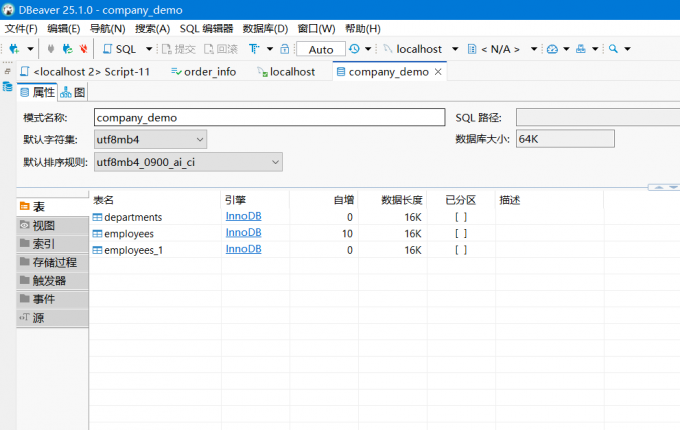The image size is (680, 430).
Task: Expand the localhost active connection dropdown
Action: [455, 48]
